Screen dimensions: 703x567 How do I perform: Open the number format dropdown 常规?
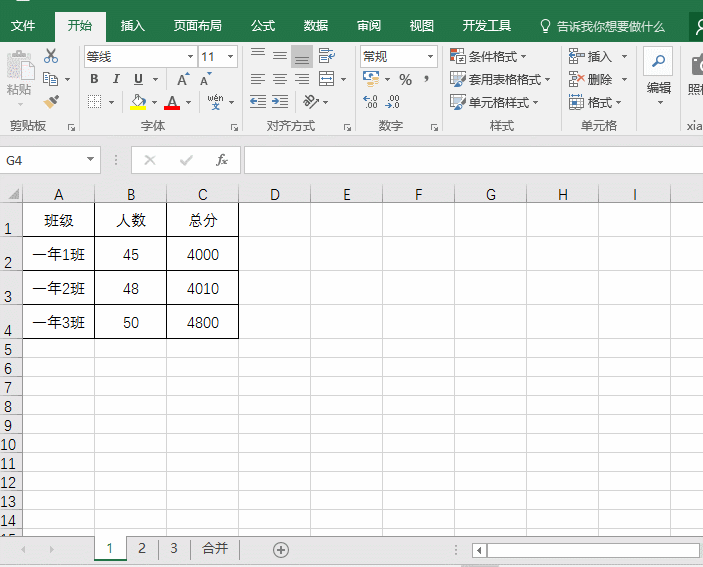(x=430, y=56)
